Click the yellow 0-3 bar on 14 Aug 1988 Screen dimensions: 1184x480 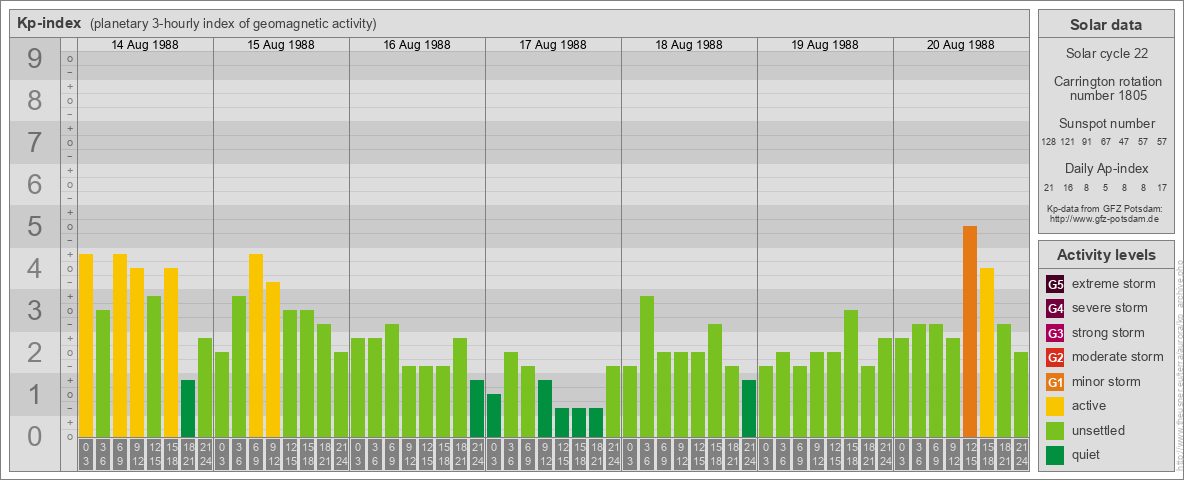(86, 346)
